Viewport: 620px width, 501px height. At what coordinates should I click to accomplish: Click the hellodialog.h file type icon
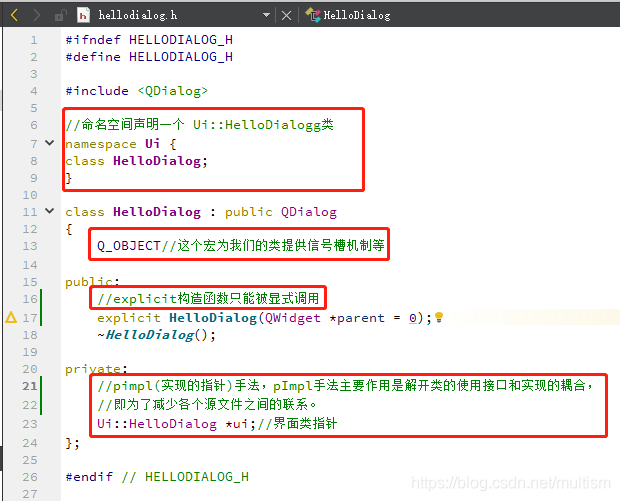[x=83, y=15]
